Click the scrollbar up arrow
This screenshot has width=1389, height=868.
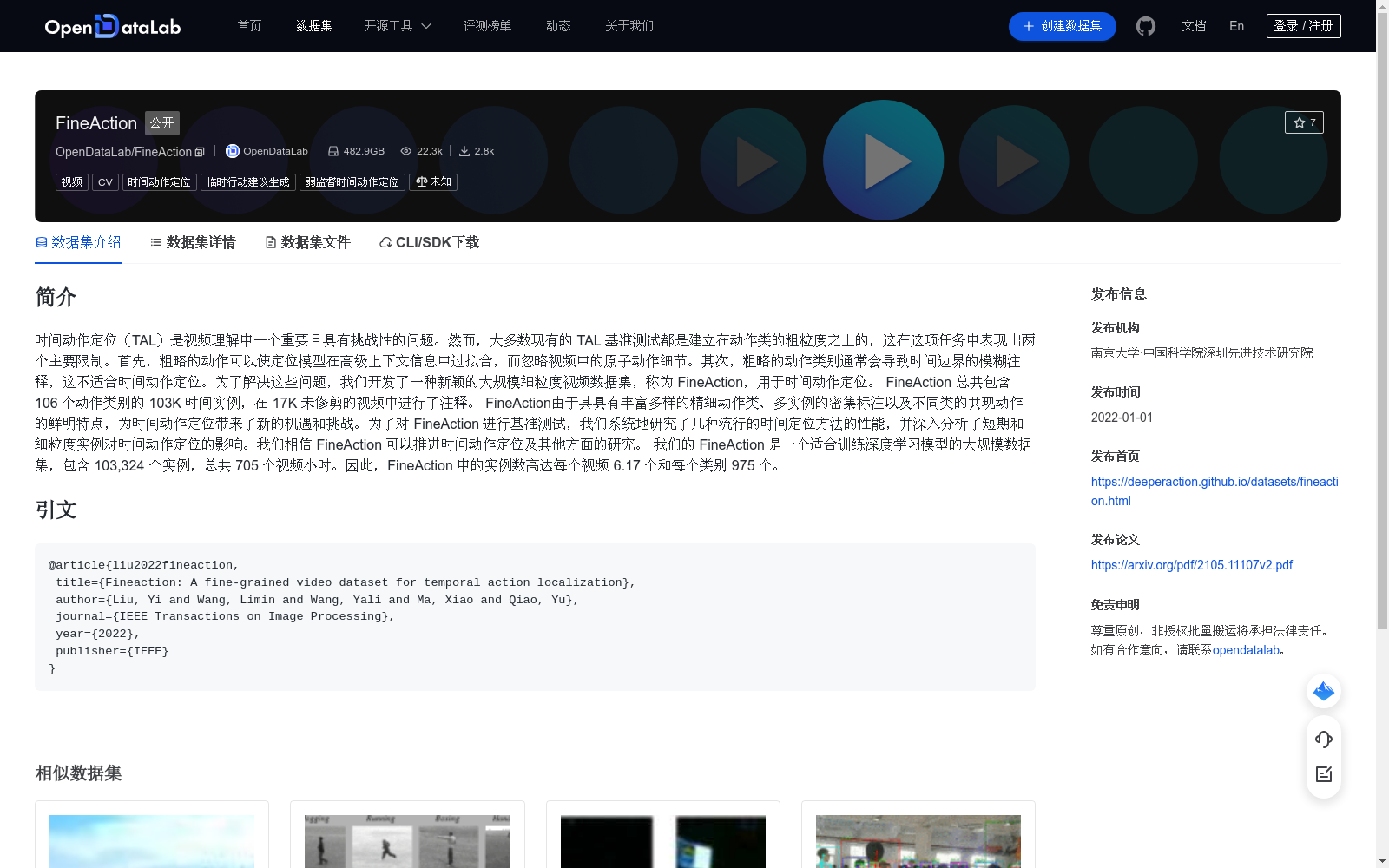1382,6
